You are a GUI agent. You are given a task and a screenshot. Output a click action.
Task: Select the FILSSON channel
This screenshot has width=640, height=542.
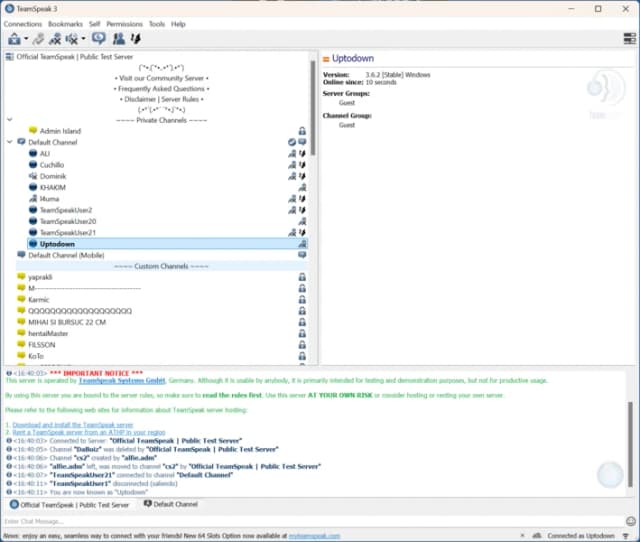point(42,345)
